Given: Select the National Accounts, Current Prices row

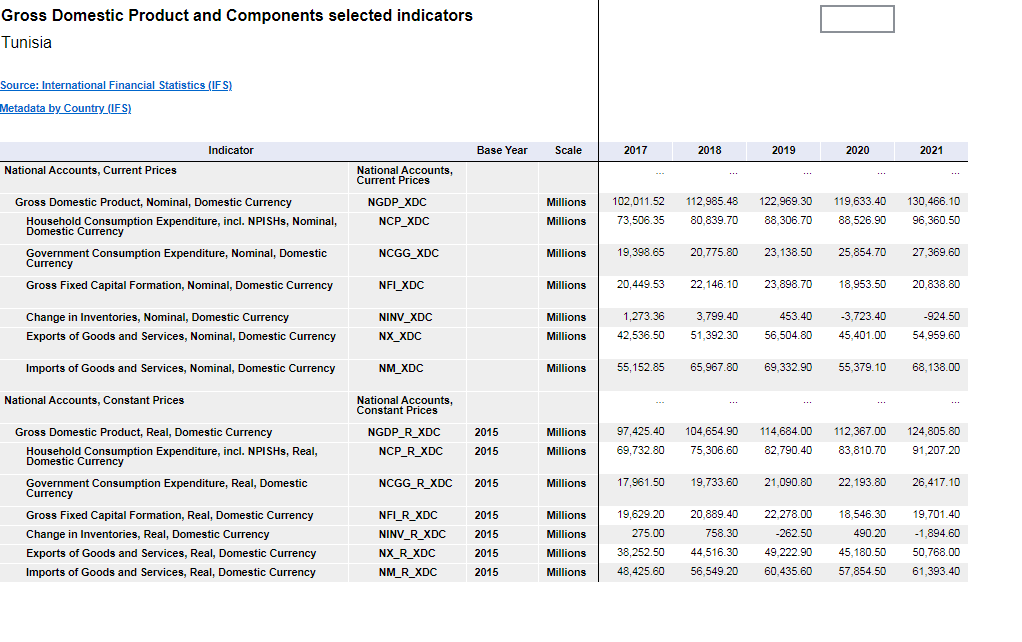Looking at the screenshot, I should coord(91,170).
